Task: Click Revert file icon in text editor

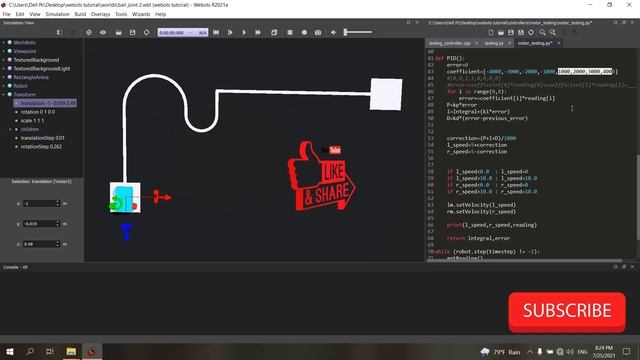Action: [x=531, y=32]
